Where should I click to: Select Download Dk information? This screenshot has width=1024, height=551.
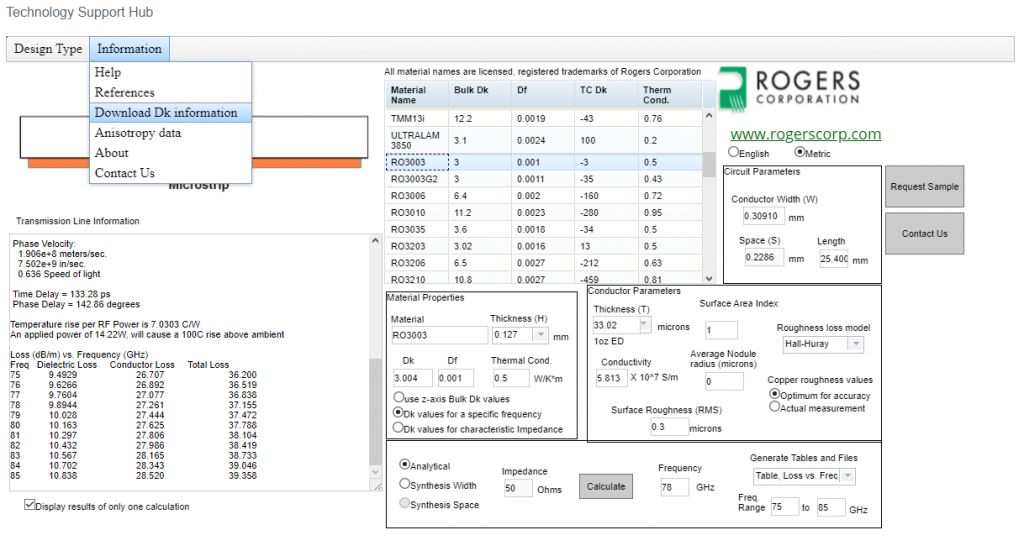[x=170, y=112]
